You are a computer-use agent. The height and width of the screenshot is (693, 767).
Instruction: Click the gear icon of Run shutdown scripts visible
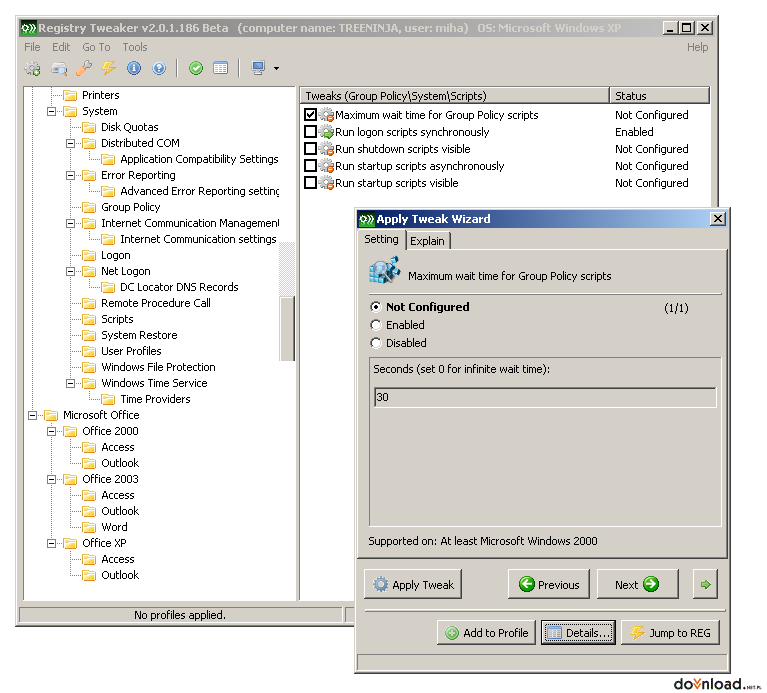pos(326,149)
